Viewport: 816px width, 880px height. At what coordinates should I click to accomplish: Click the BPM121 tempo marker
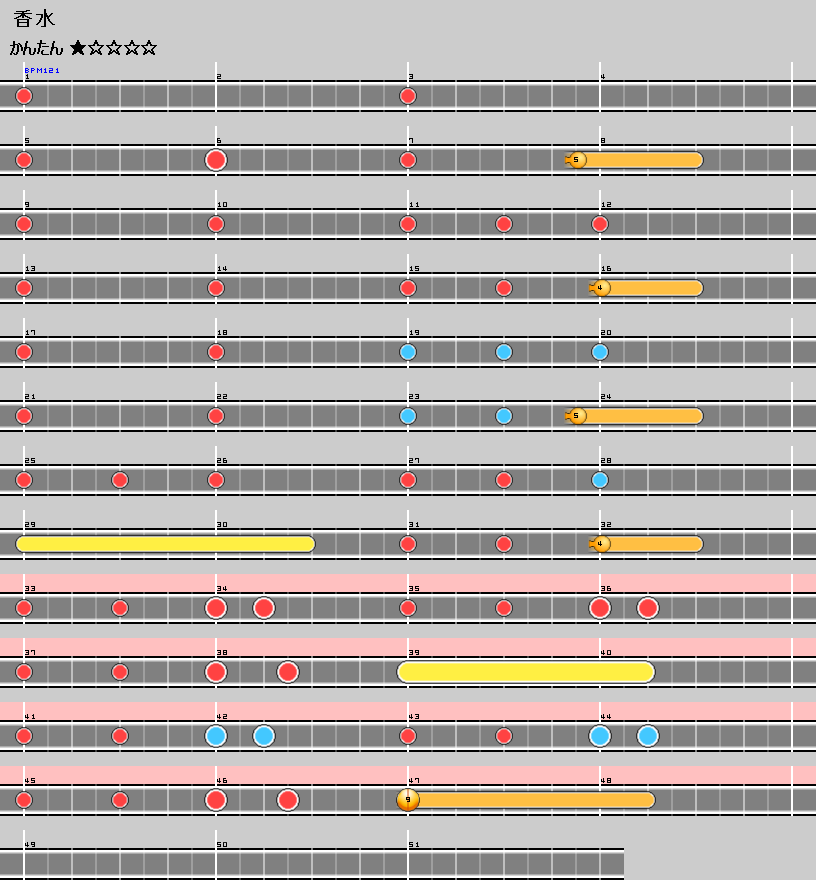[x=42, y=71]
